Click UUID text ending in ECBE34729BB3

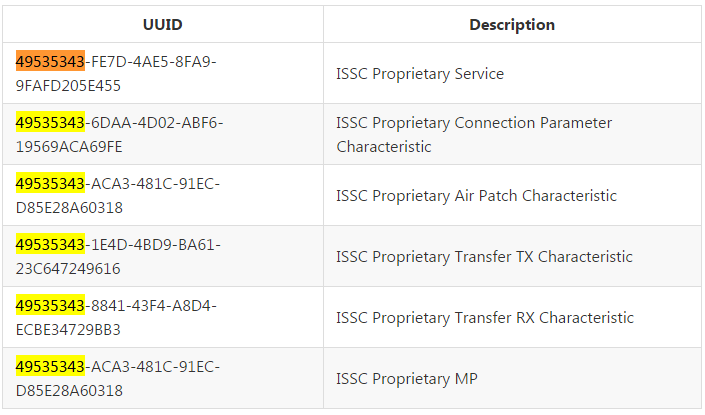coord(69,330)
